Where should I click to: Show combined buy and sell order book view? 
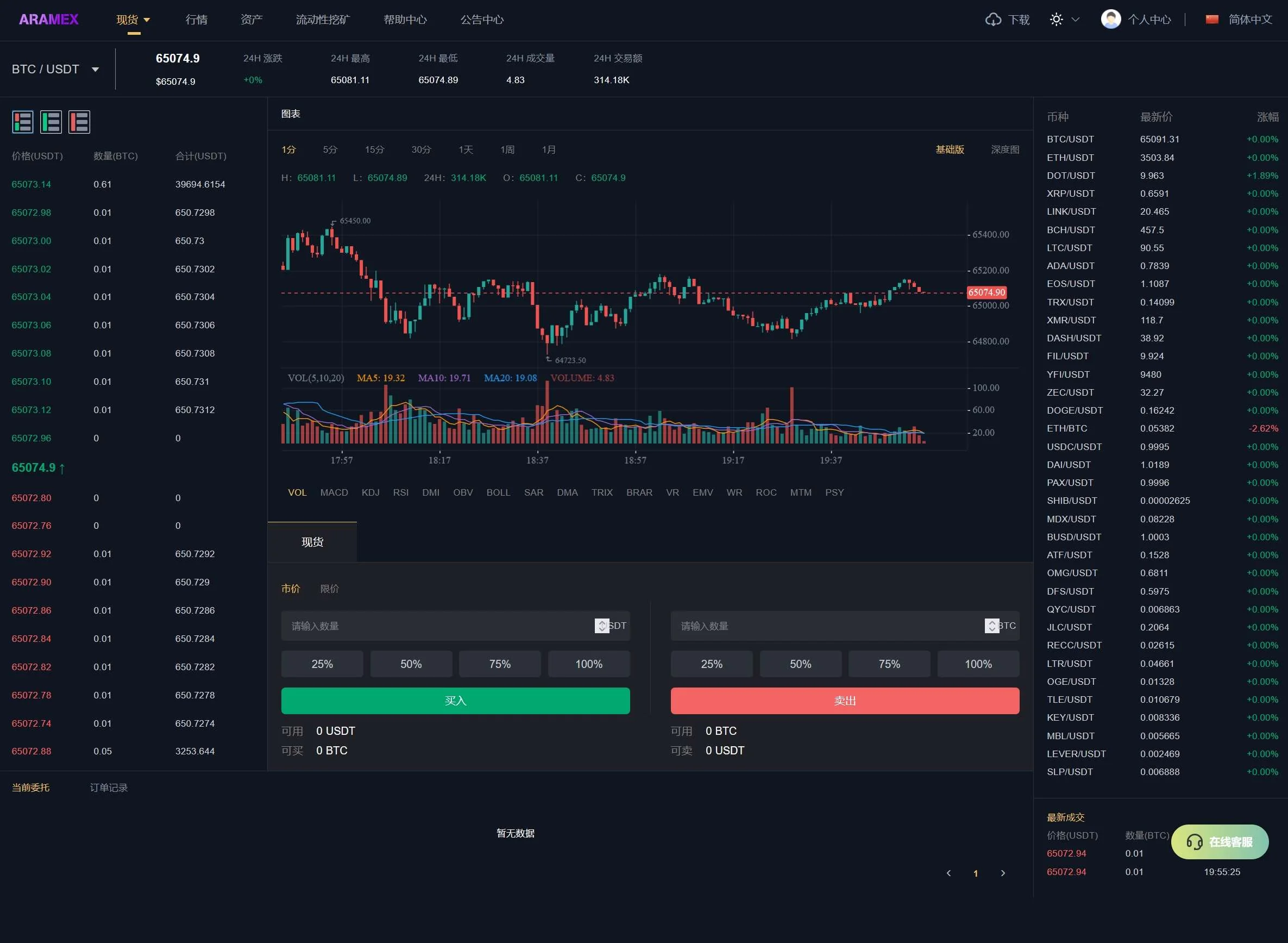[x=23, y=122]
